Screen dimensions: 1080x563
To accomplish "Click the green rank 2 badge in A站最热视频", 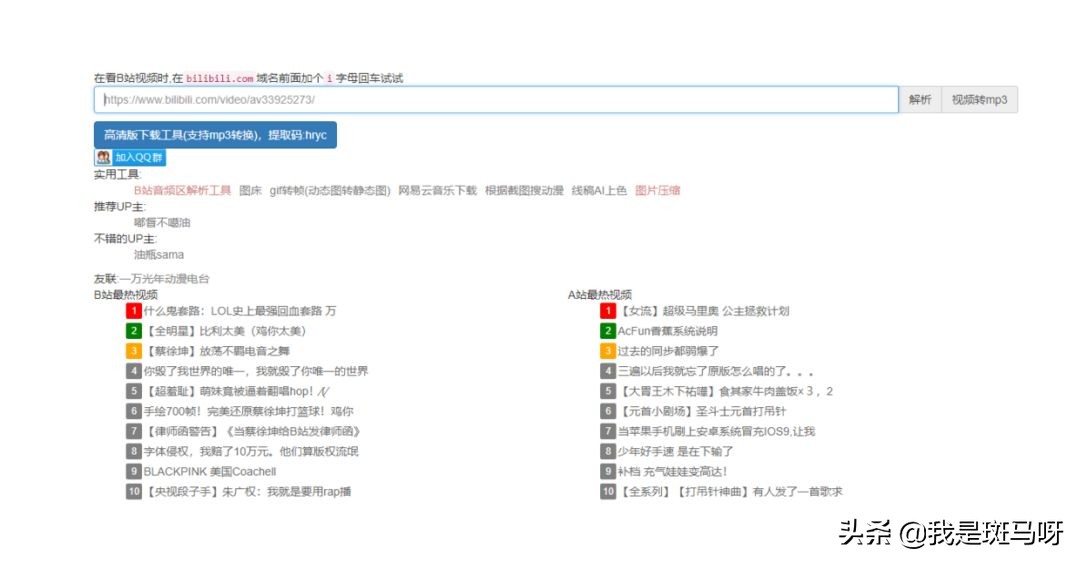I will (608, 331).
